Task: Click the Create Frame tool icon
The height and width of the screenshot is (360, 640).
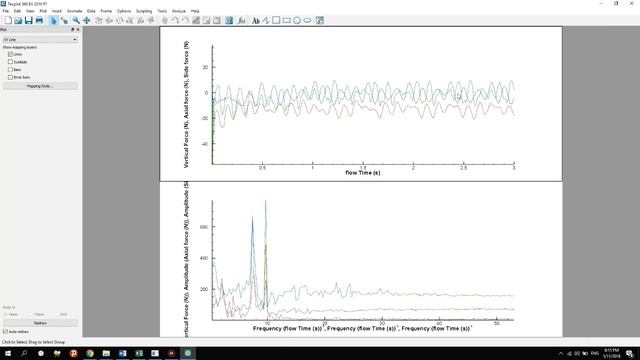Action: pos(229,20)
